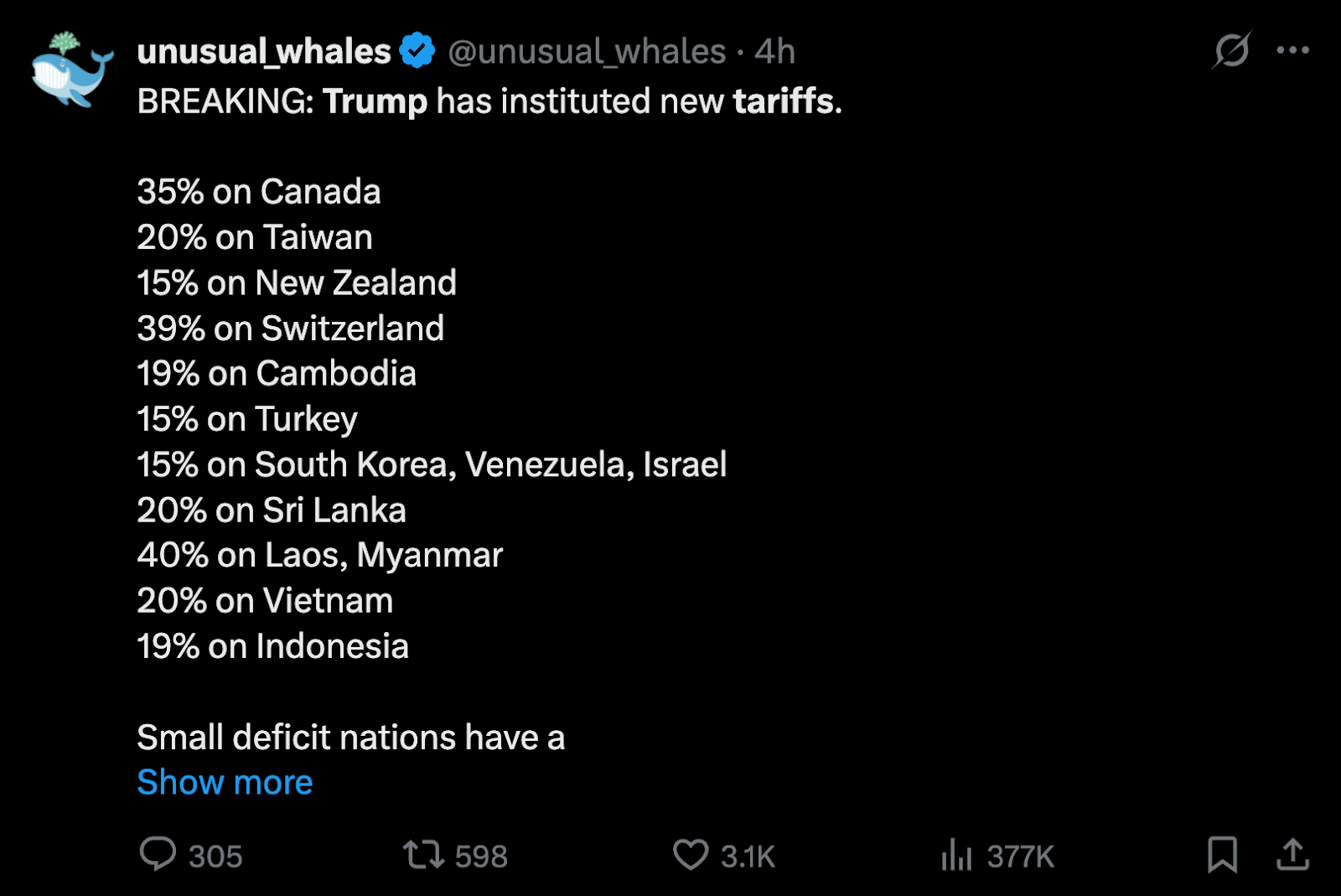Bookmark the post with the bookmark icon

[1222, 855]
